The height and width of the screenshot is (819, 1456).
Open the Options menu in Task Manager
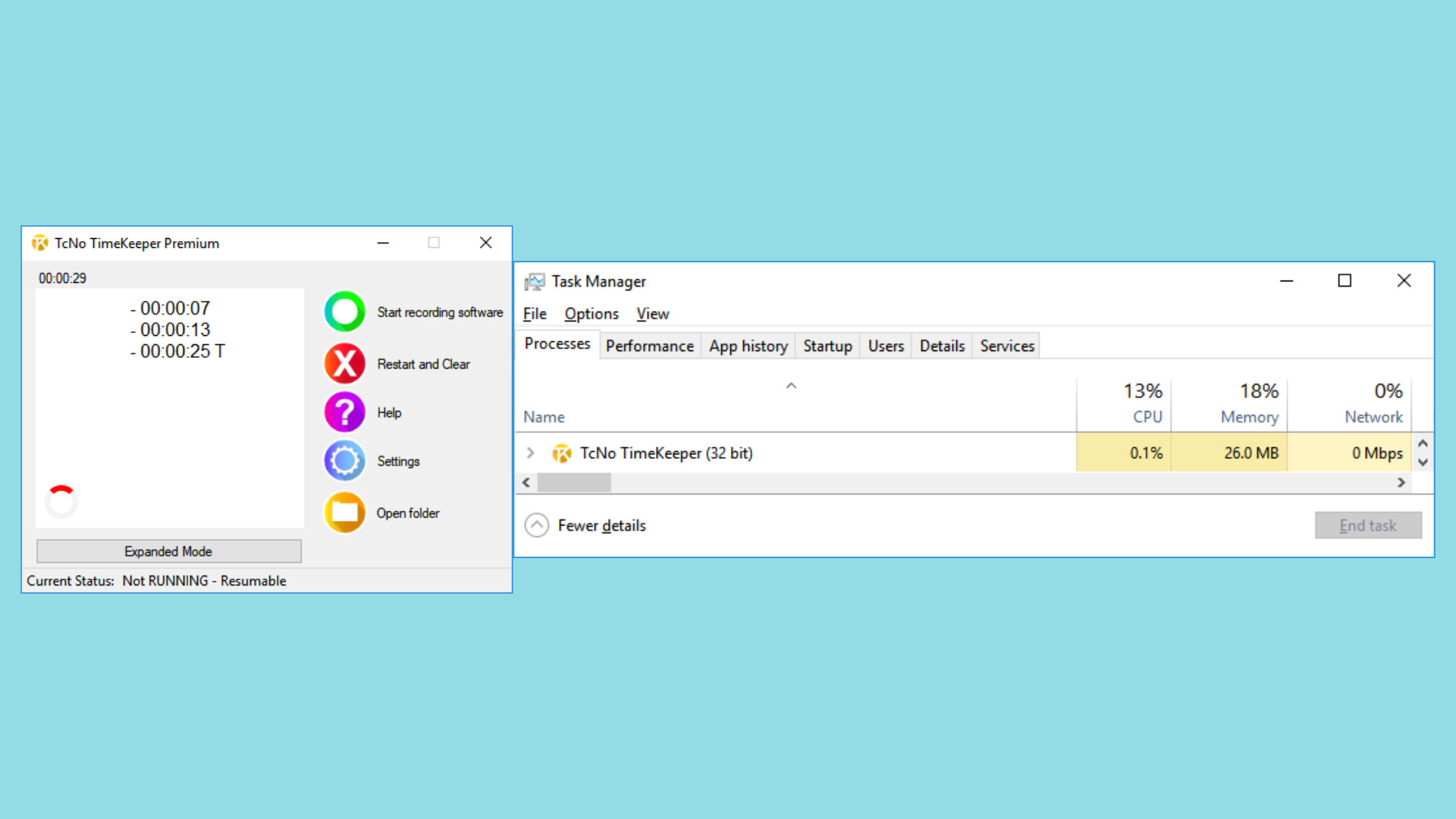click(591, 313)
